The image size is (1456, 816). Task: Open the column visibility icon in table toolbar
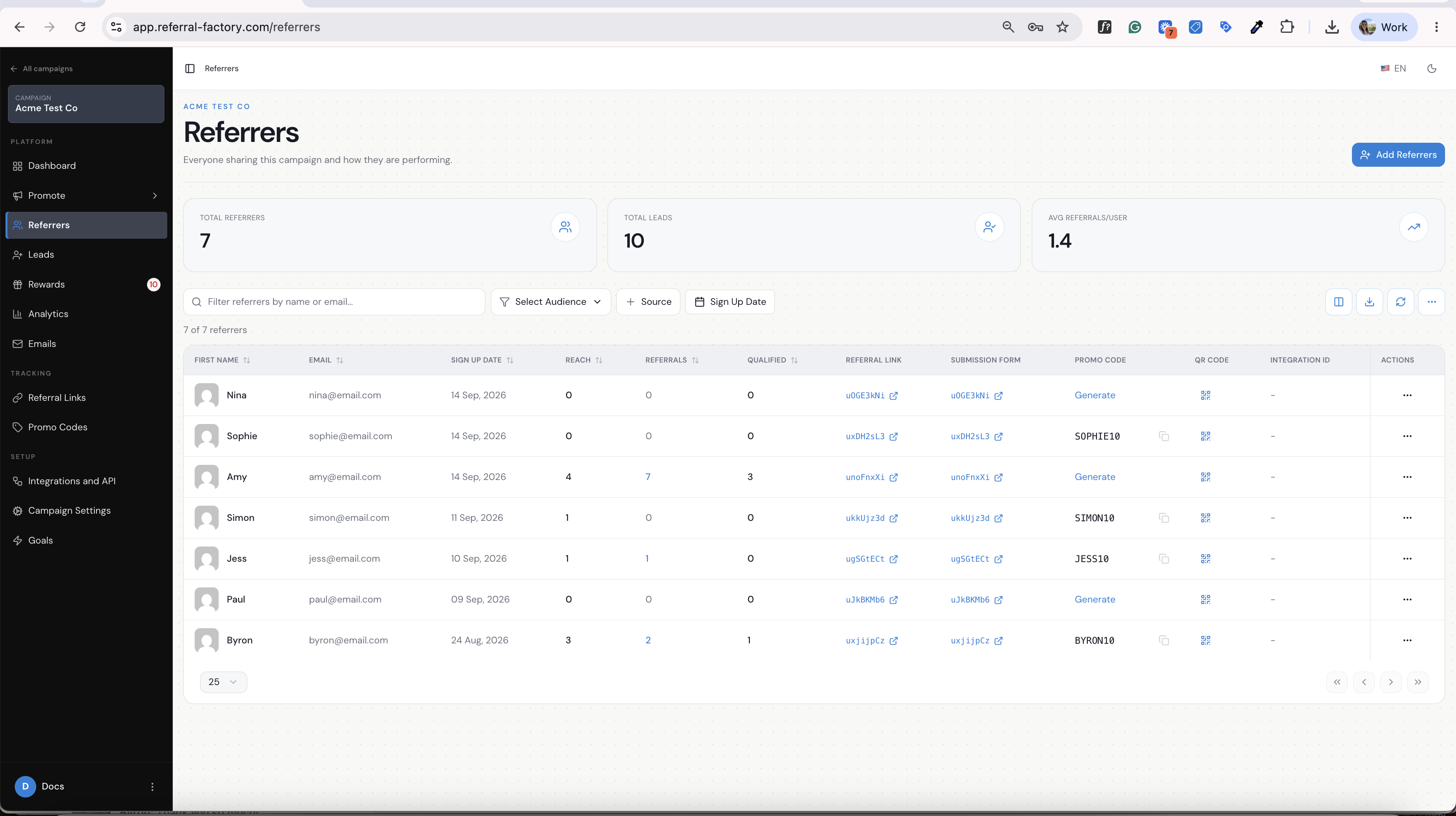1338,302
